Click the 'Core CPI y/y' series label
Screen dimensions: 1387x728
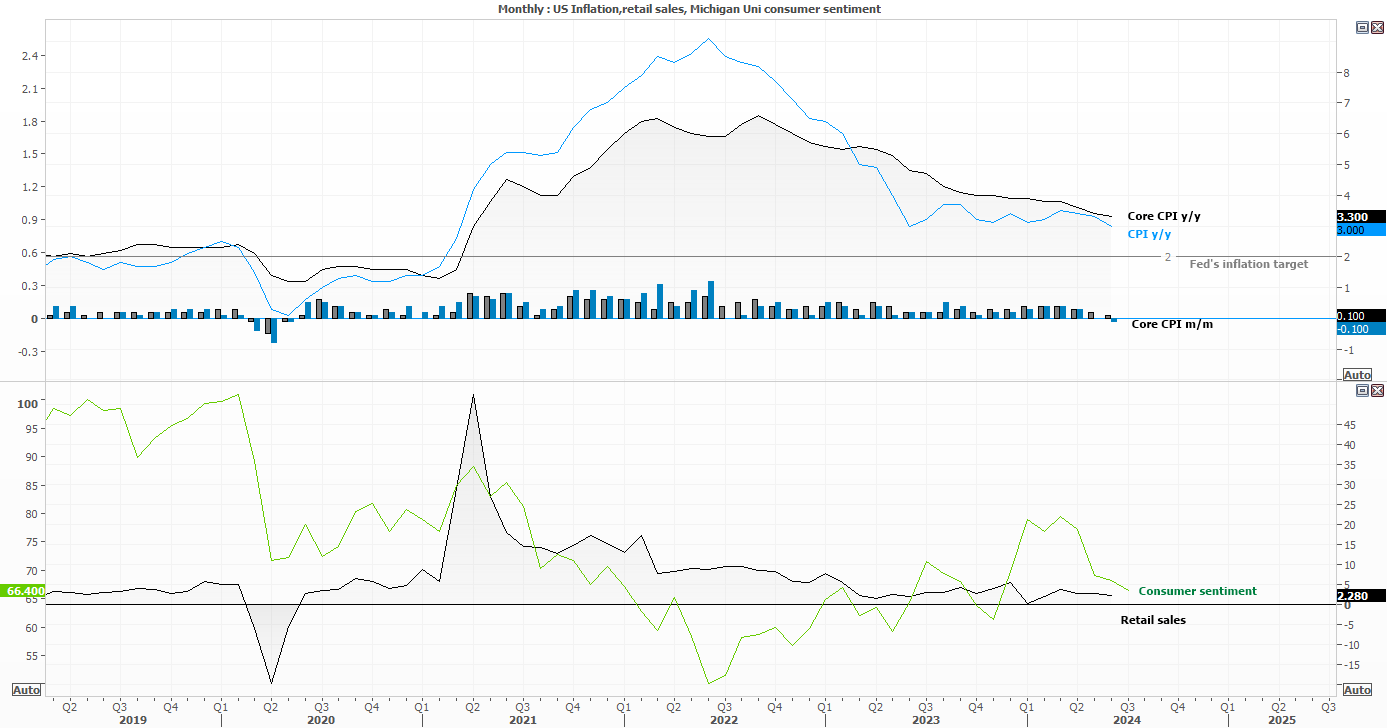[1164, 216]
